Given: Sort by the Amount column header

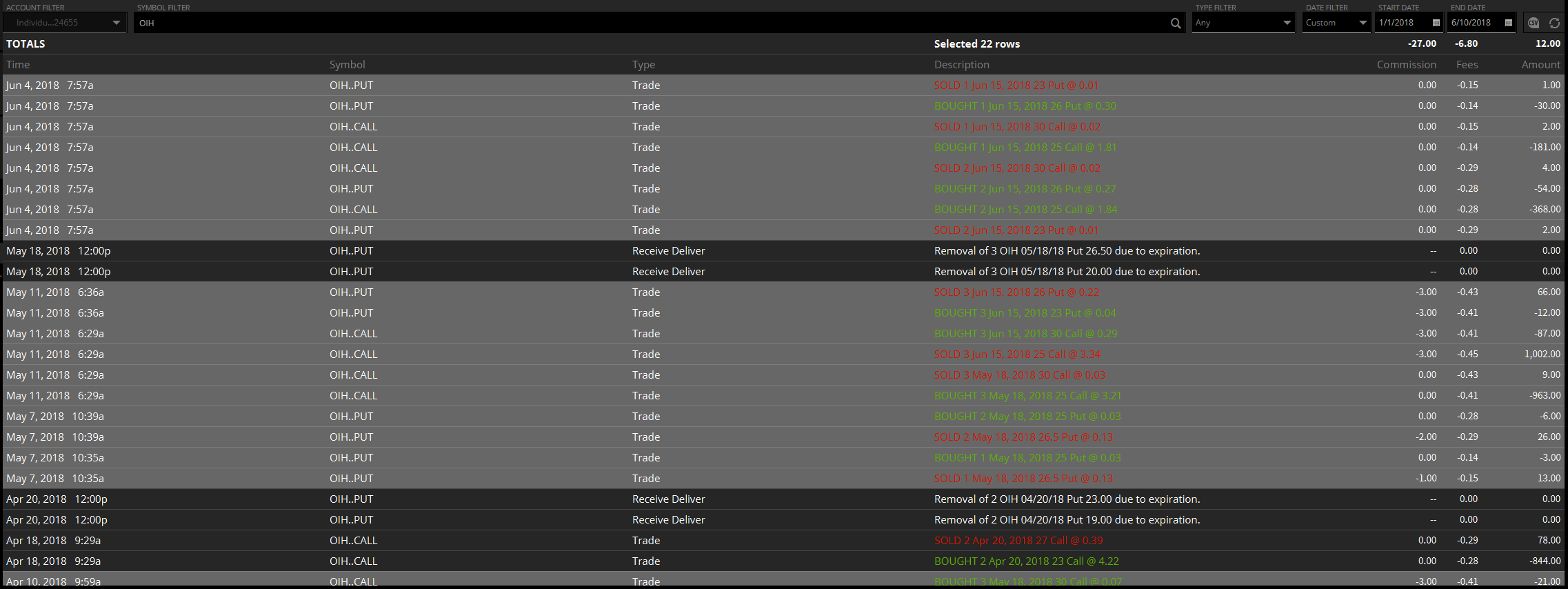Looking at the screenshot, I should click(x=1540, y=65).
